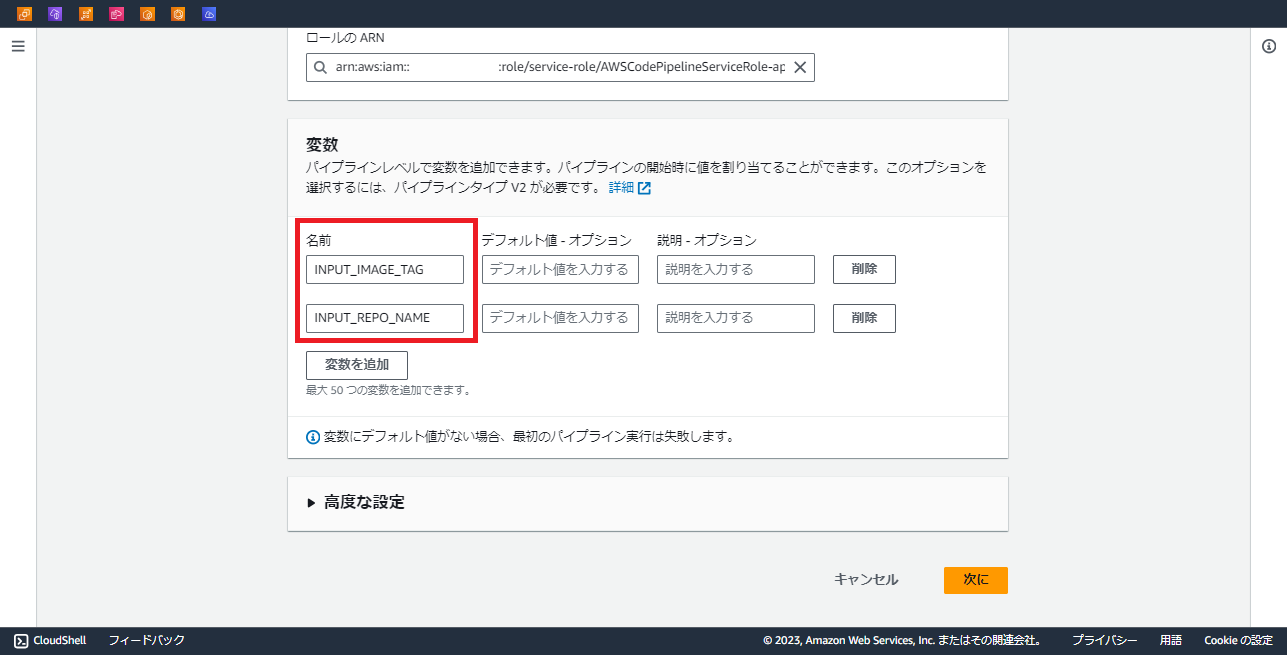The width and height of the screenshot is (1287, 655).
Task: Open the hamburger navigation menu
Action: [18, 46]
